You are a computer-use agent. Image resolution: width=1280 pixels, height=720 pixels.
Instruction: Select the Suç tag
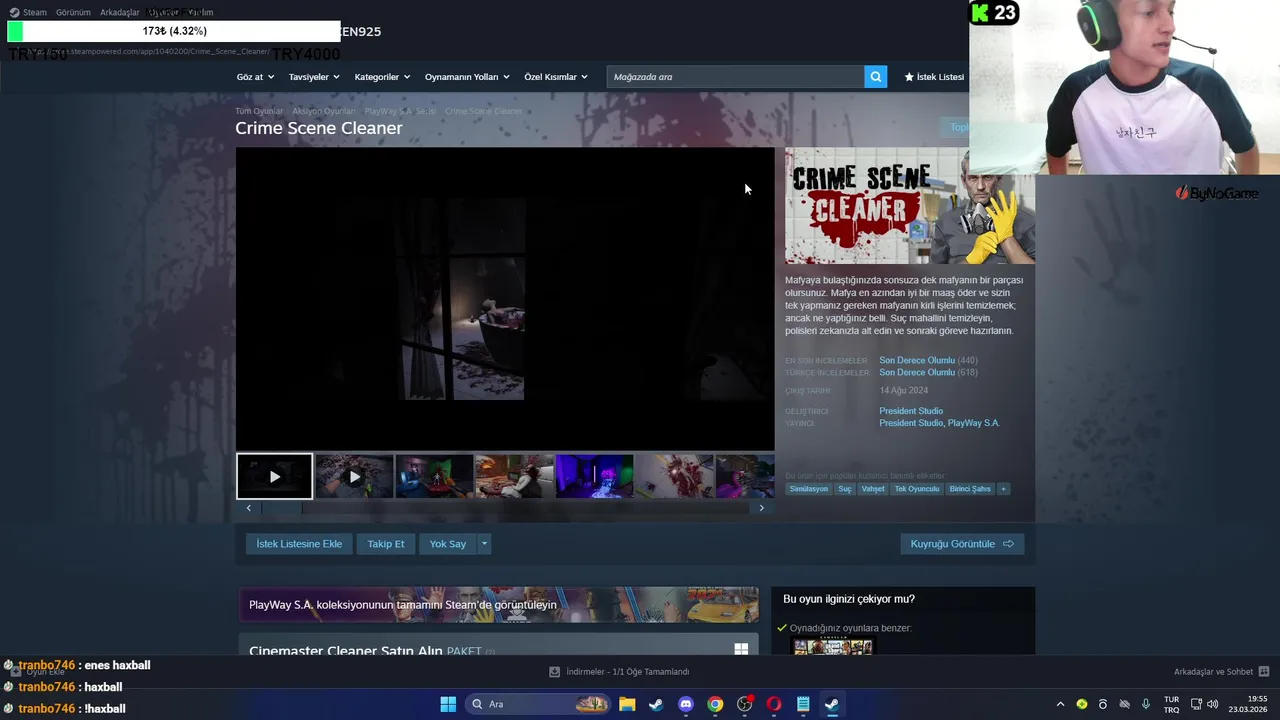(x=845, y=489)
